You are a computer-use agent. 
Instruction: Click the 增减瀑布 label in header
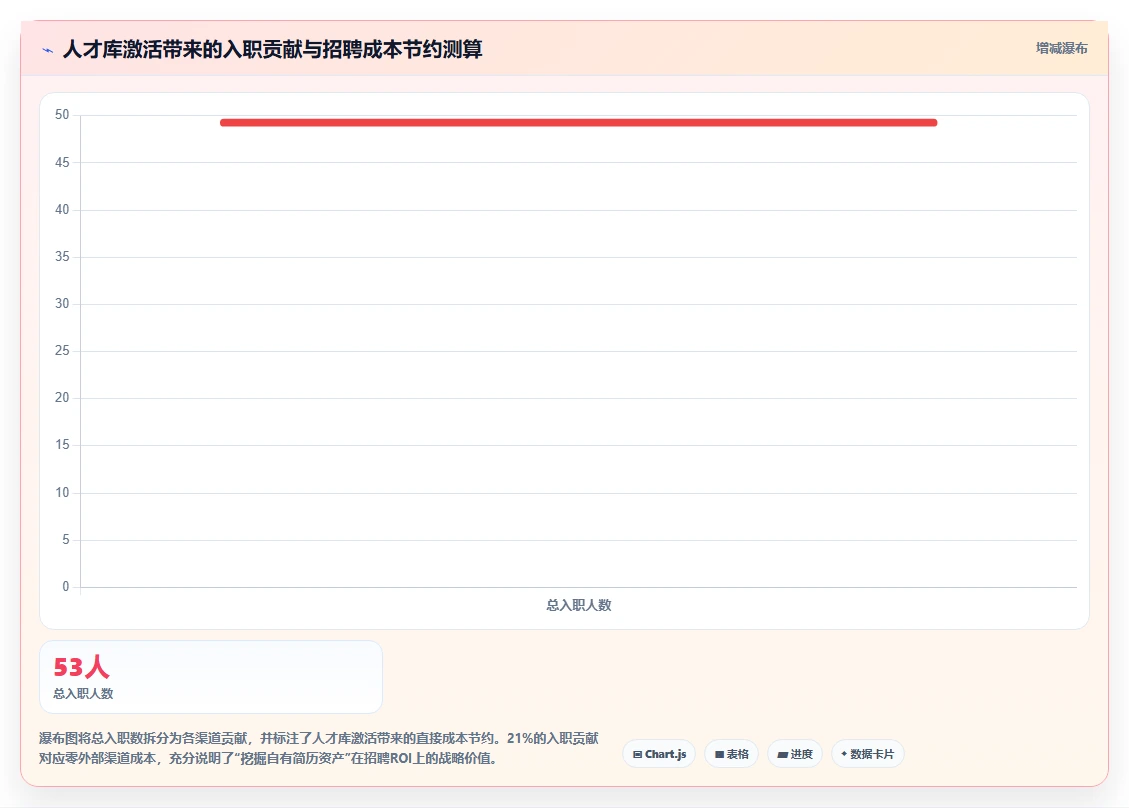[x=1061, y=48]
